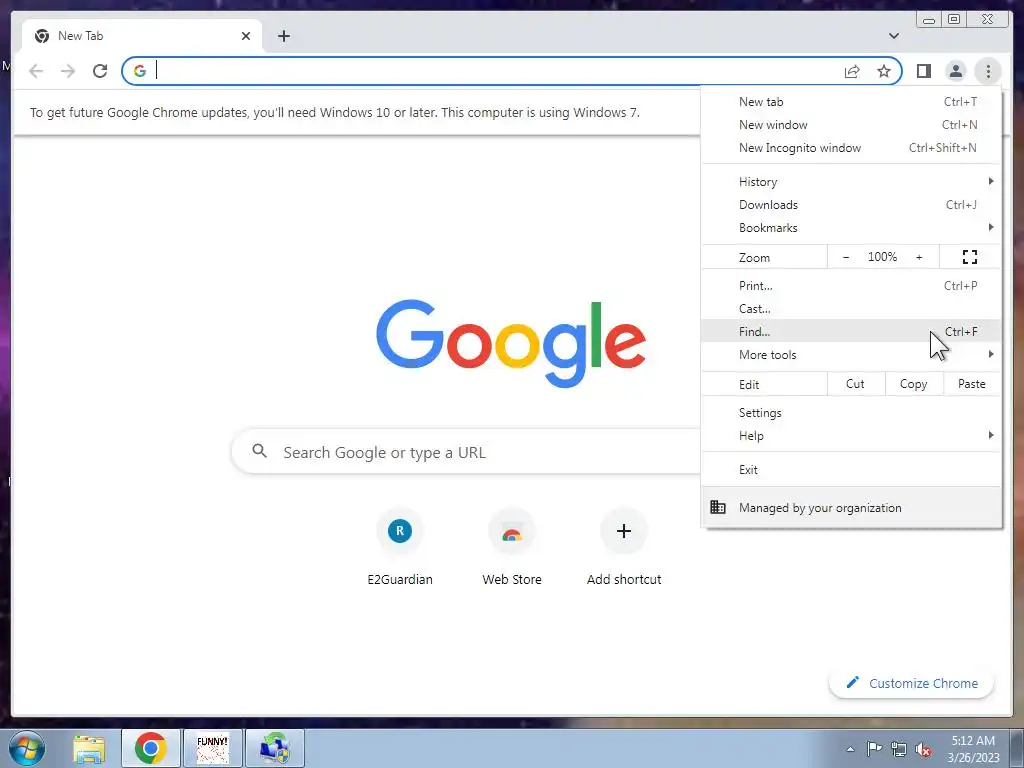Image resolution: width=1024 pixels, height=768 pixels.
Task: Click the magnifier icon in the search box
Action: click(259, 451)
